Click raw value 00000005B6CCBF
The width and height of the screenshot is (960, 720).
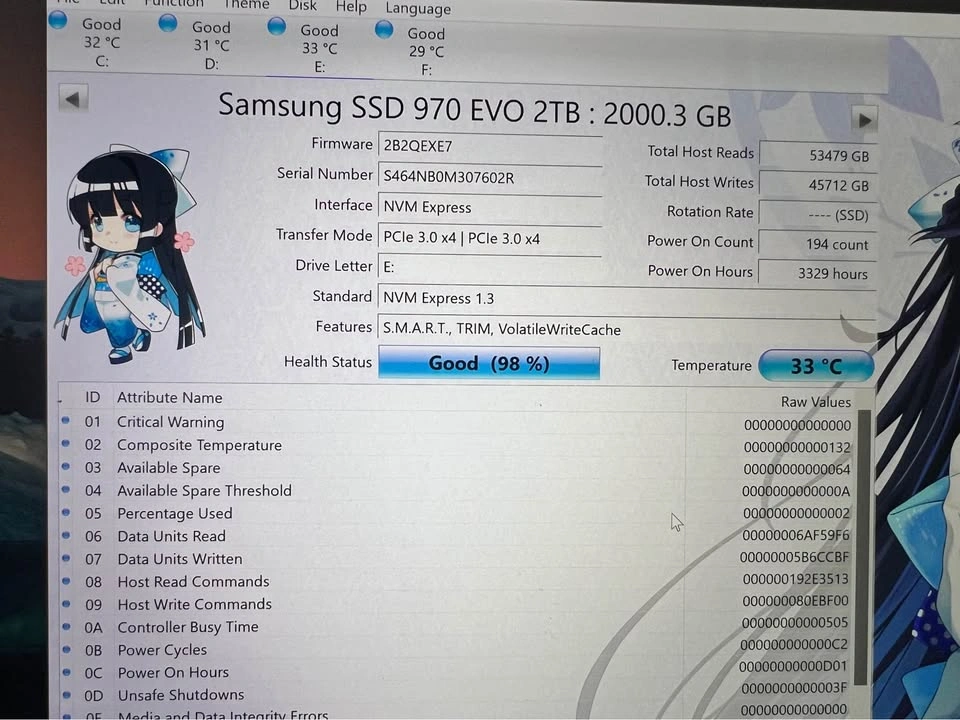795,557
